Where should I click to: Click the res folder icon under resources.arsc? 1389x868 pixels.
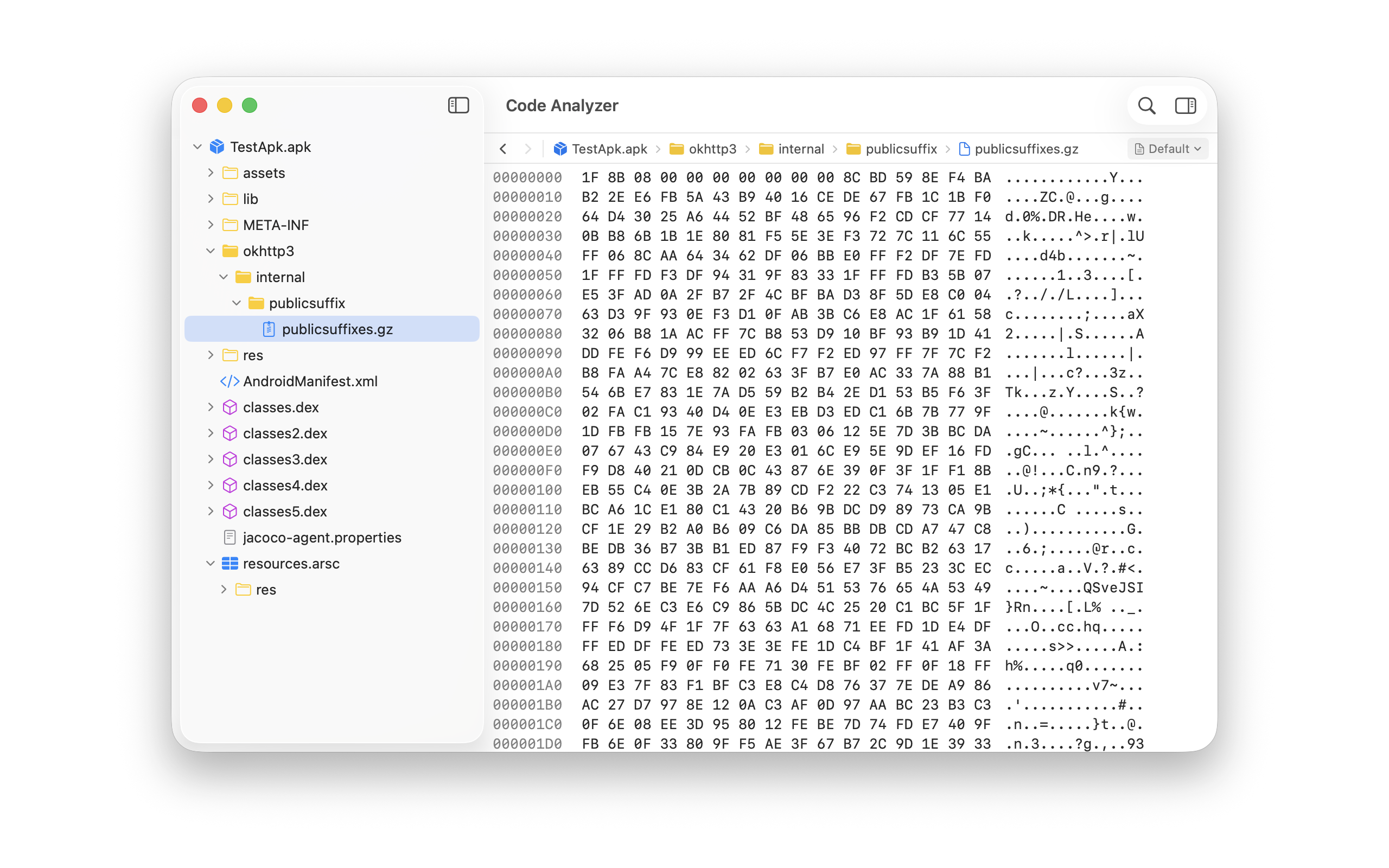tap(244, 590)
